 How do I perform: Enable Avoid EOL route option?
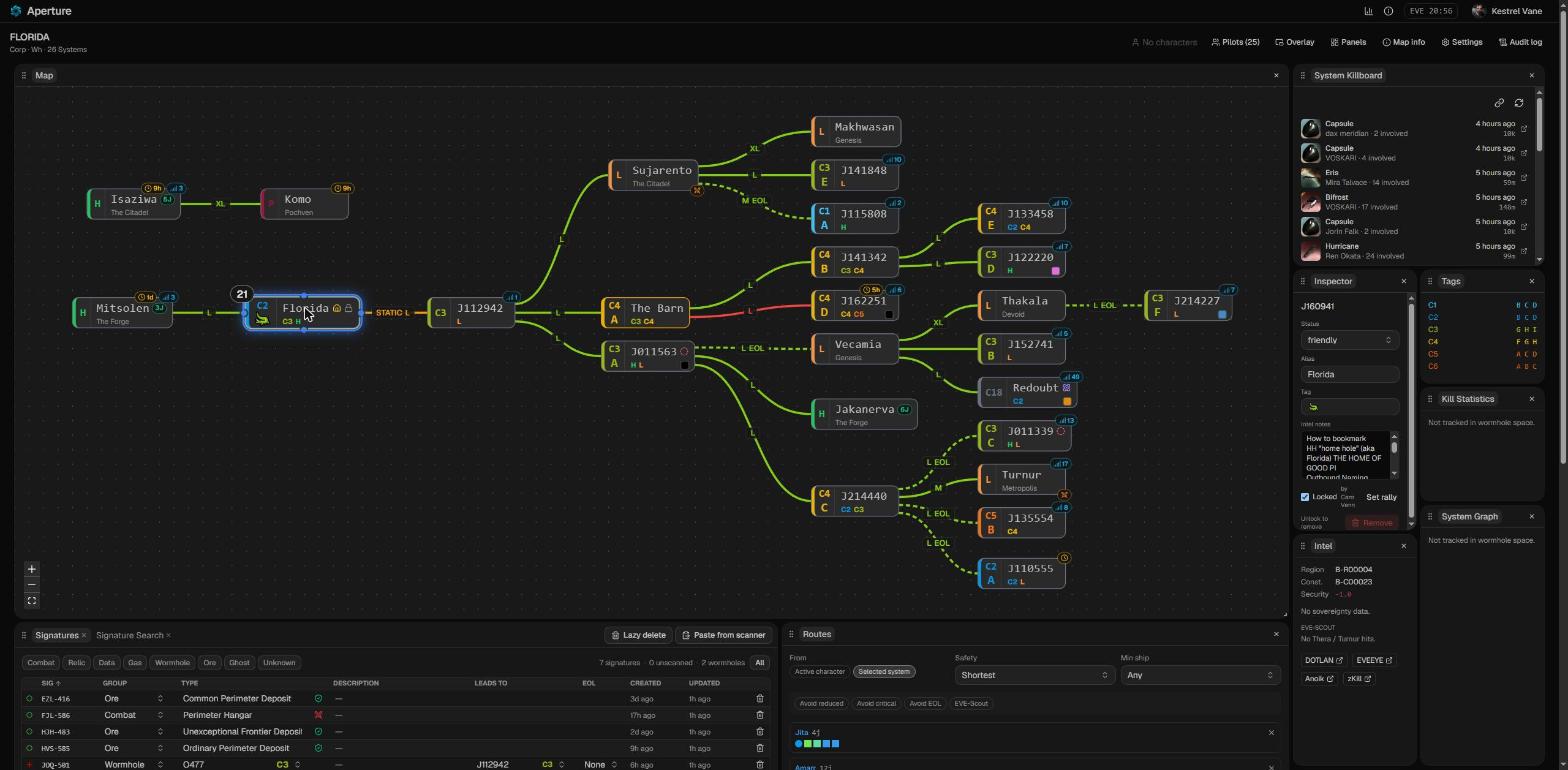click(924, 704)
